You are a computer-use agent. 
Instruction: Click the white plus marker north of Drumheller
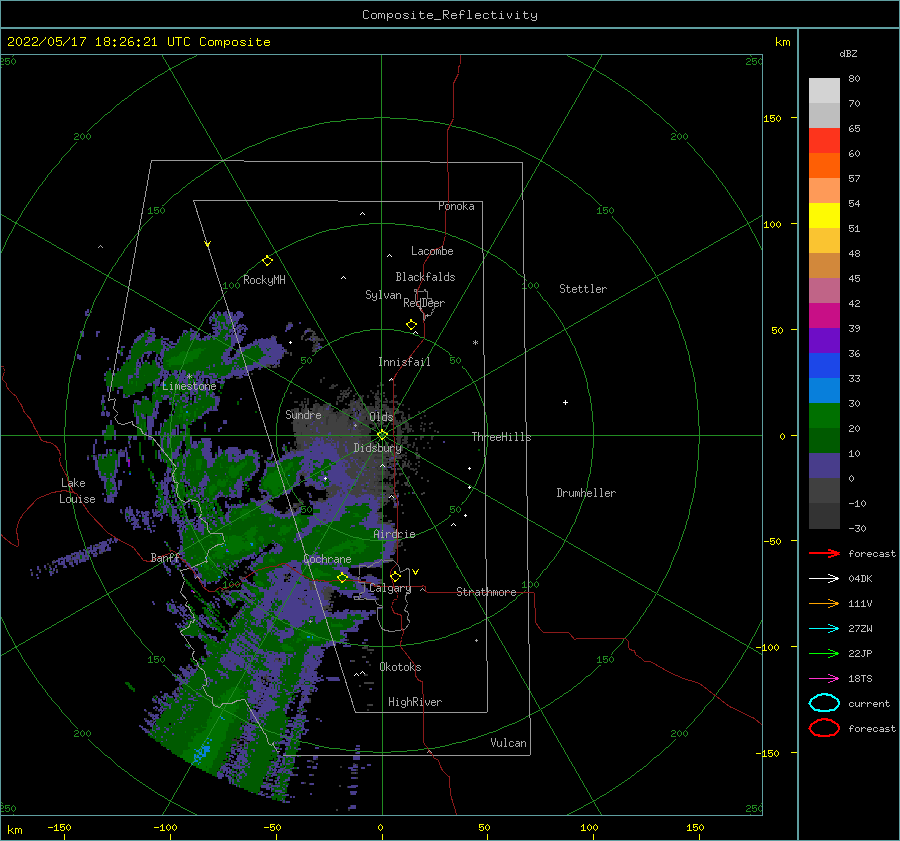[565, 402]
